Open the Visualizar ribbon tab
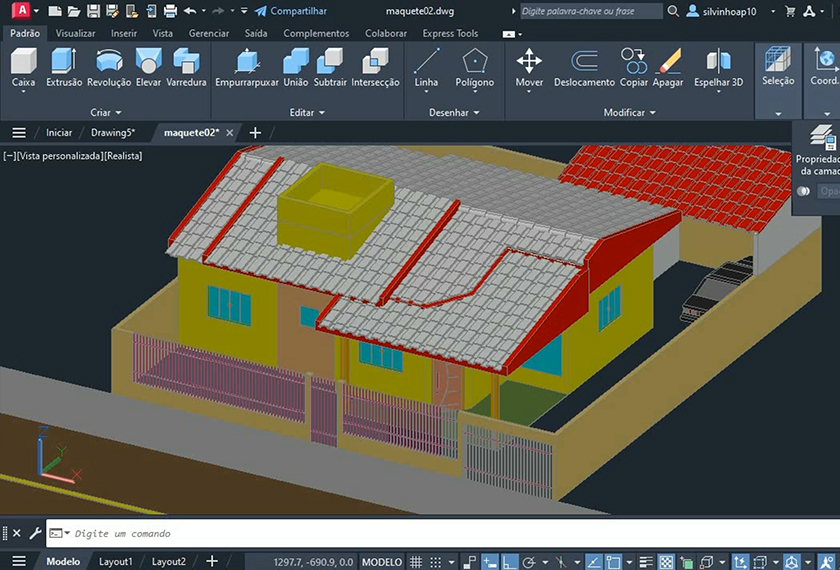The image size is (840, 570). [x=75, y=33]
